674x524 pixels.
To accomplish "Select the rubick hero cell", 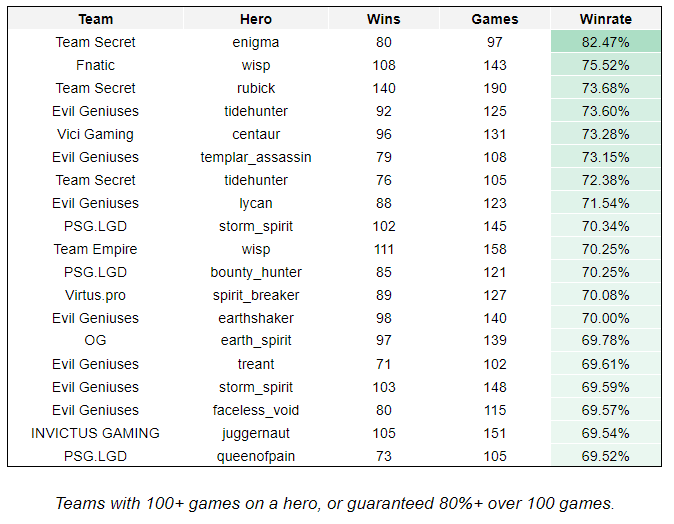I will tap(256, 88).
